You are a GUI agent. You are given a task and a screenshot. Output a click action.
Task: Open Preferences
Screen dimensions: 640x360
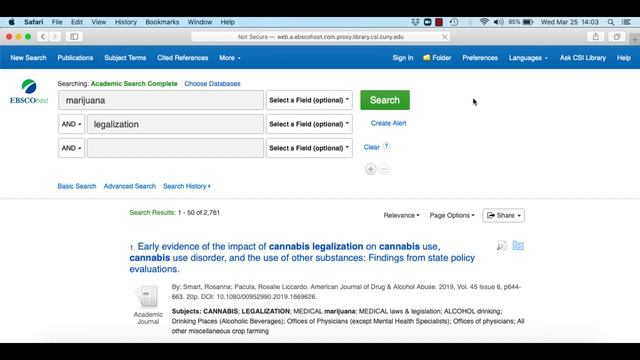[480, 58]
